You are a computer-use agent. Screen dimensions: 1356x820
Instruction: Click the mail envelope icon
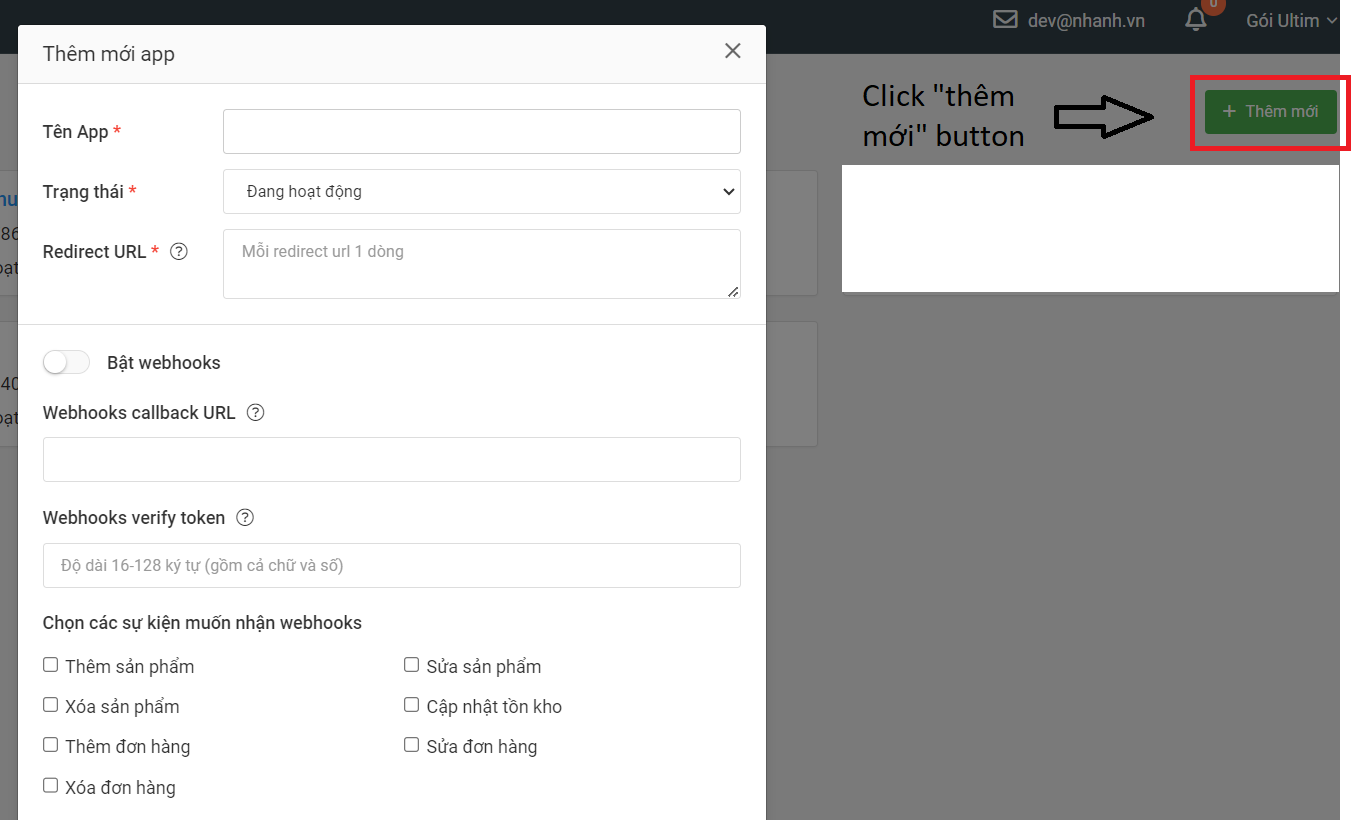1005,20
